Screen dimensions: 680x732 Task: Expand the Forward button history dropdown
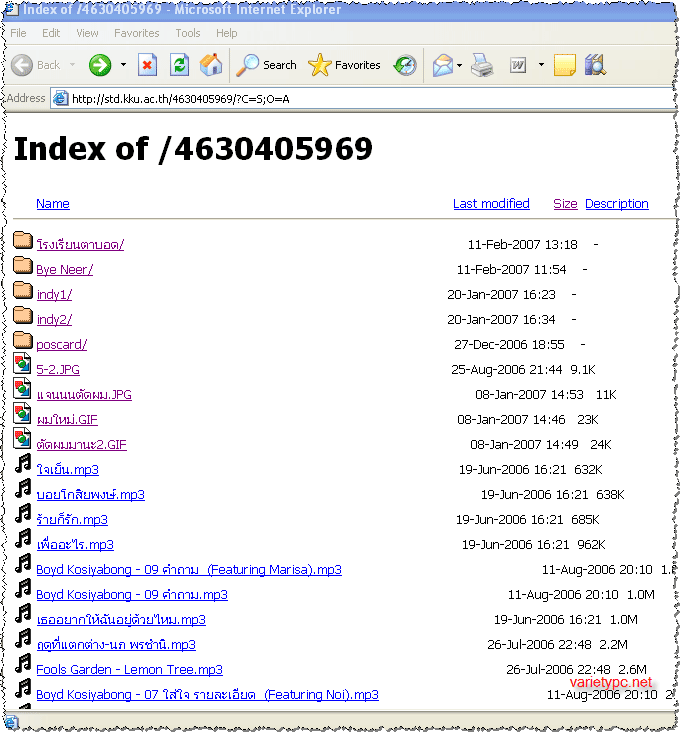[x=124, y=65]
